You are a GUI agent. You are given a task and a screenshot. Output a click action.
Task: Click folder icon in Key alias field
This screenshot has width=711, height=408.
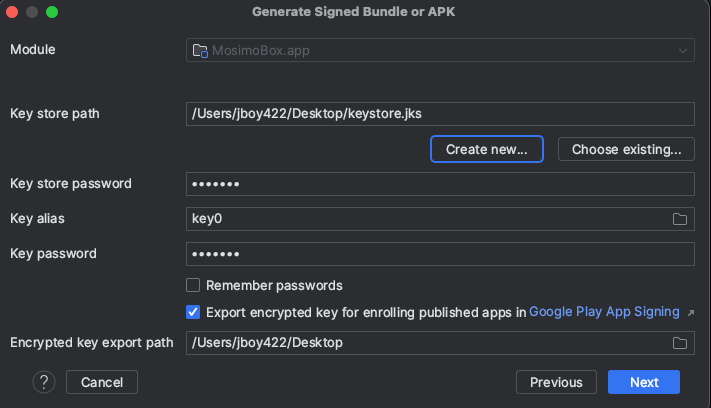pyautogui.click(x=680, y=219)
